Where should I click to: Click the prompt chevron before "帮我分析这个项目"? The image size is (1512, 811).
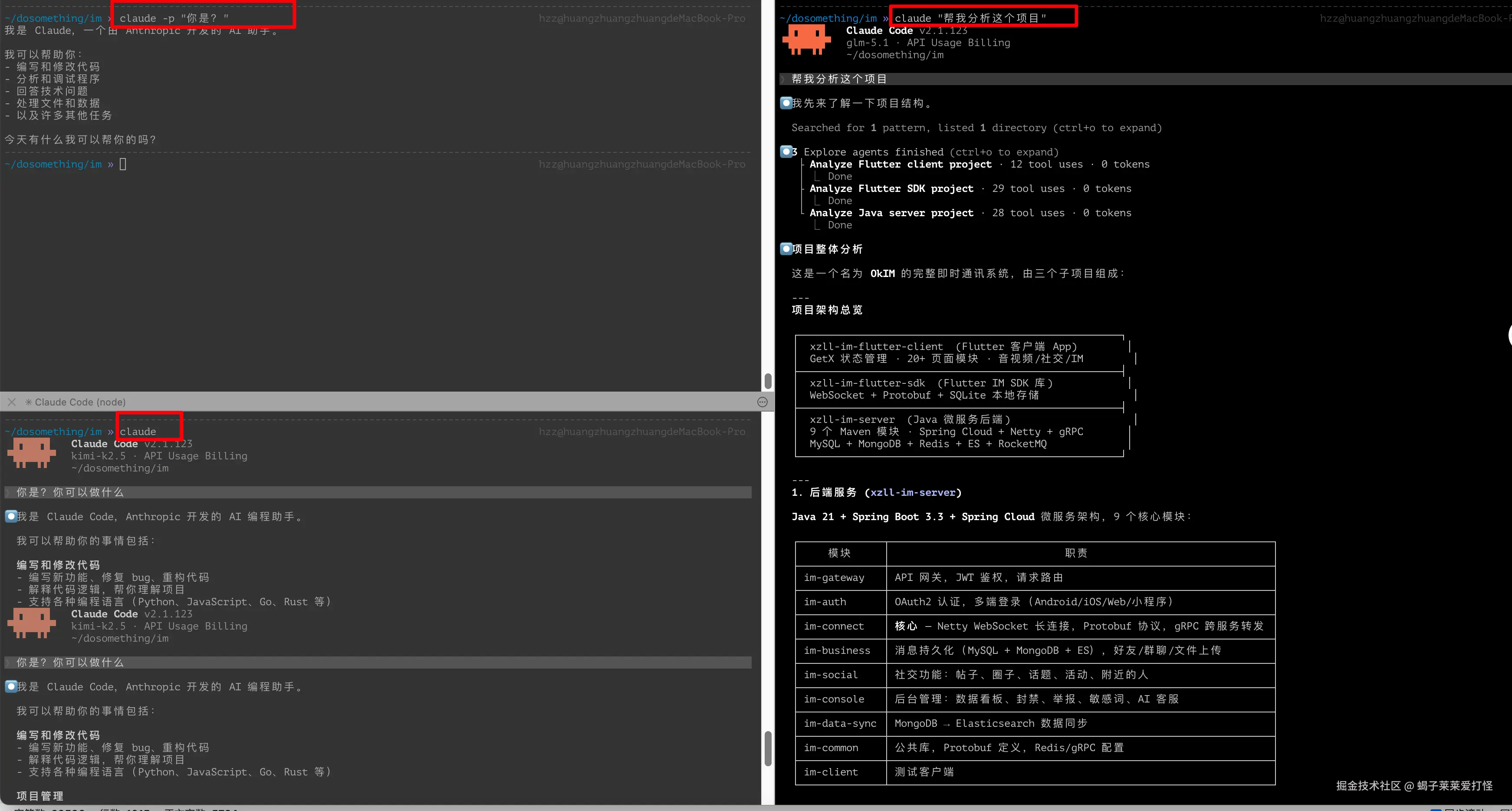tap(782, 79)
